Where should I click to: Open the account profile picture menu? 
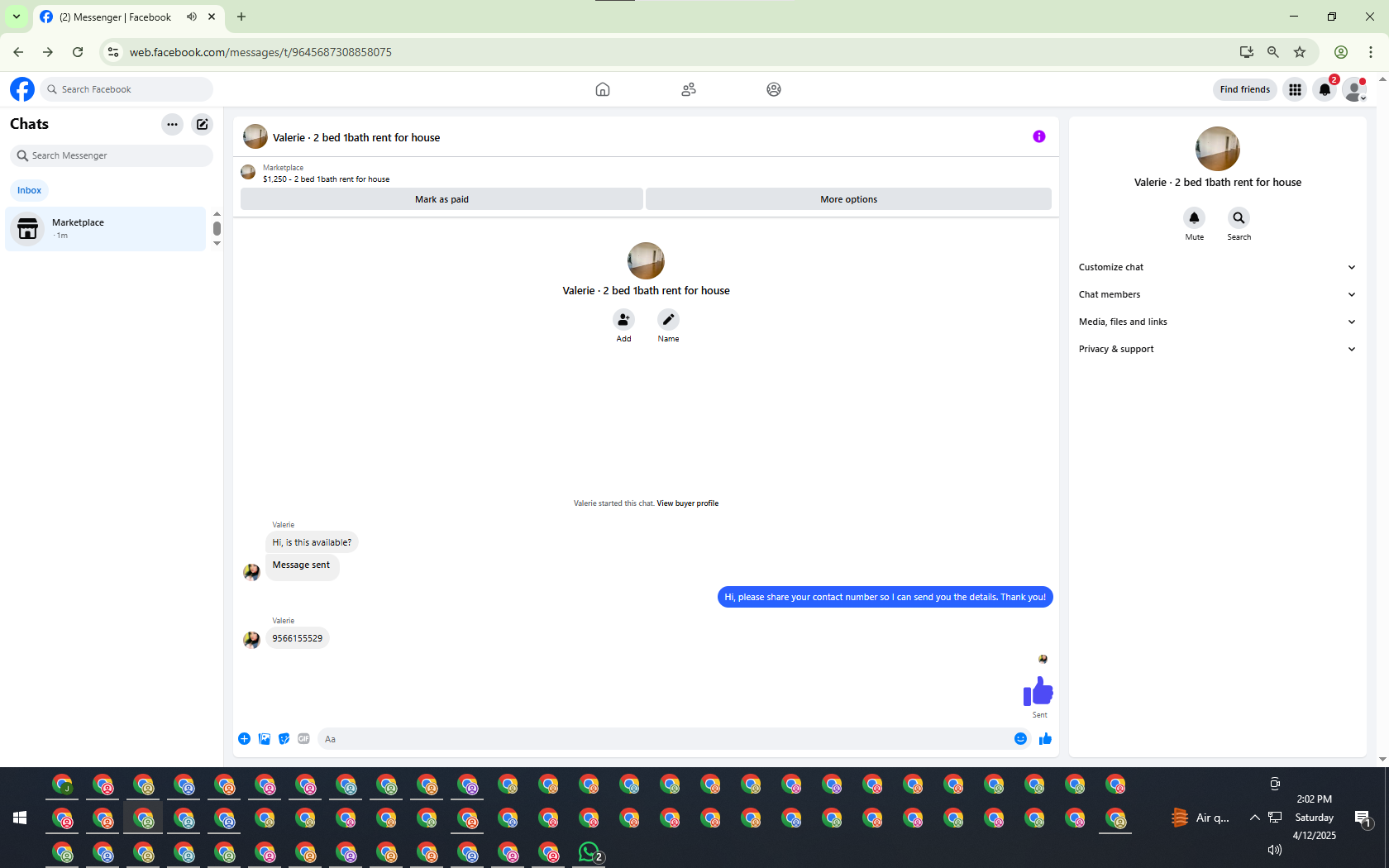tap(1355, 89)
